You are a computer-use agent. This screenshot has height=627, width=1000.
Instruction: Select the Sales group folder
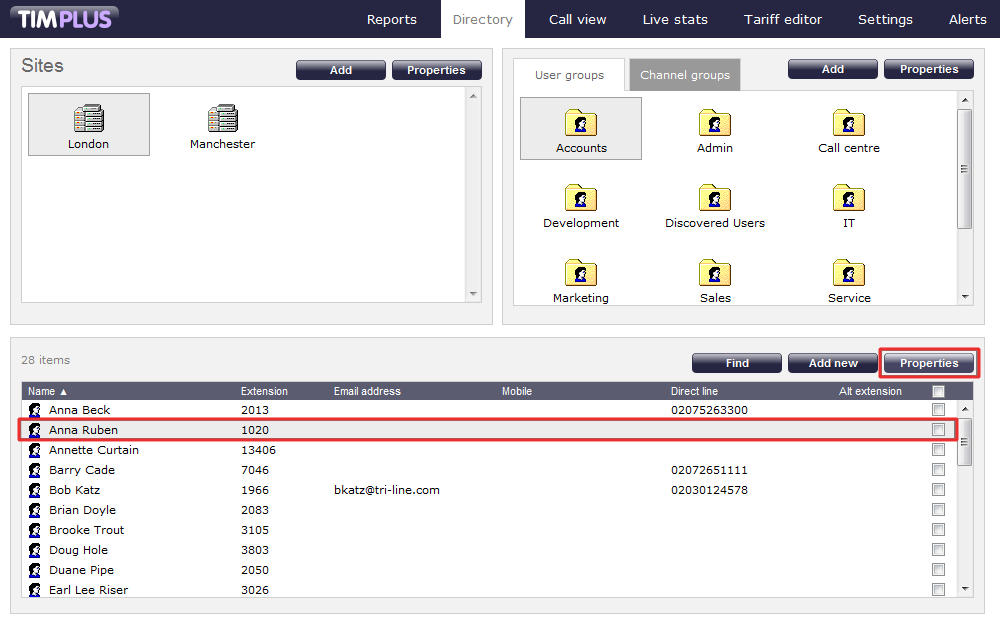coord(715,274)
